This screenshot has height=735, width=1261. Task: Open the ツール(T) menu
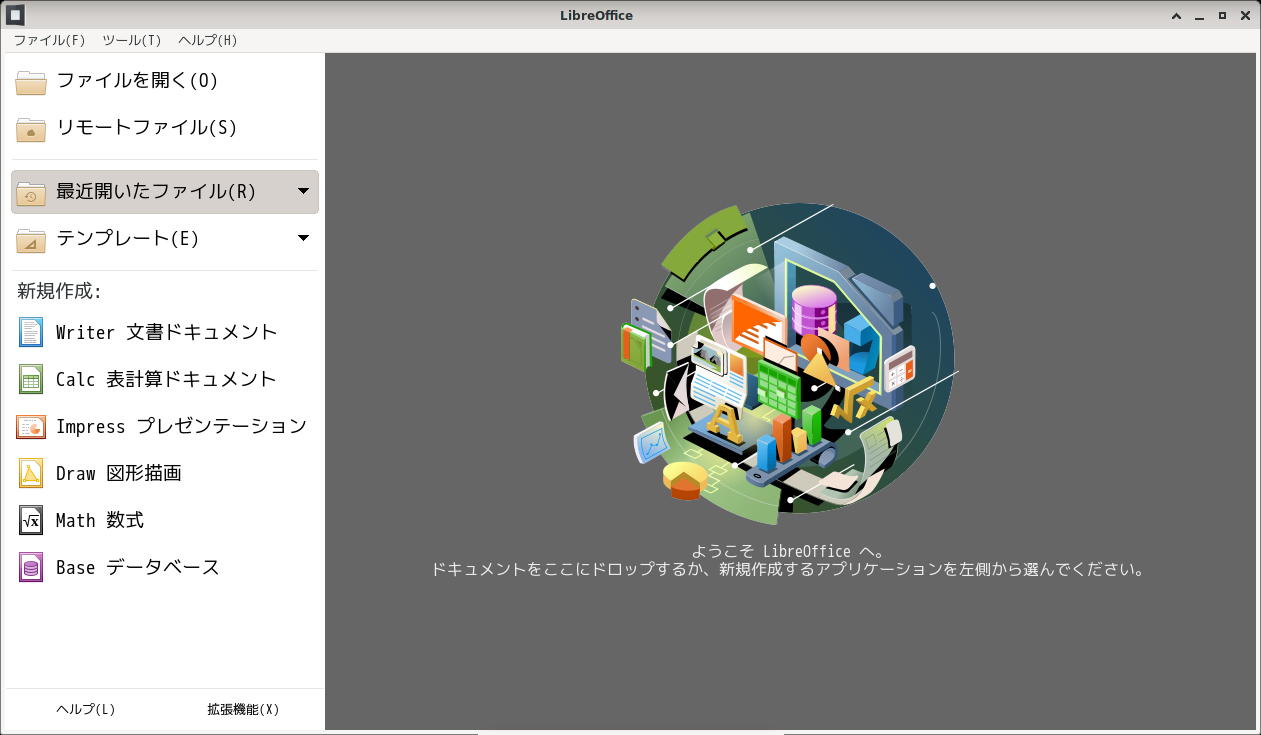132,40
